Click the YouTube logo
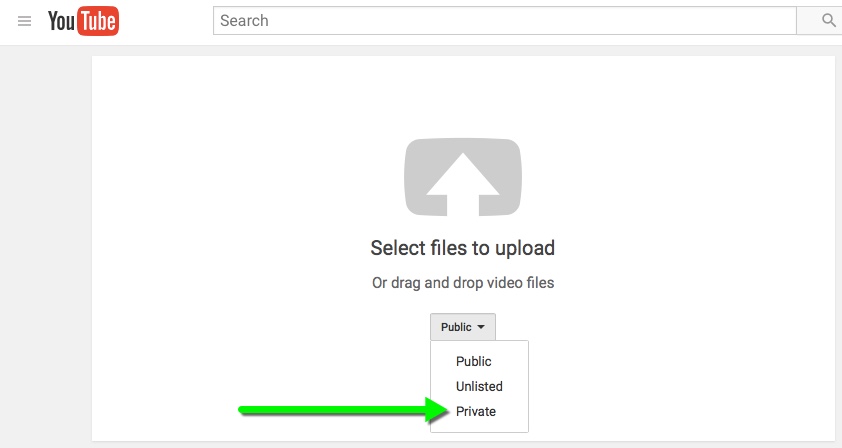 [x=83, y=21]
